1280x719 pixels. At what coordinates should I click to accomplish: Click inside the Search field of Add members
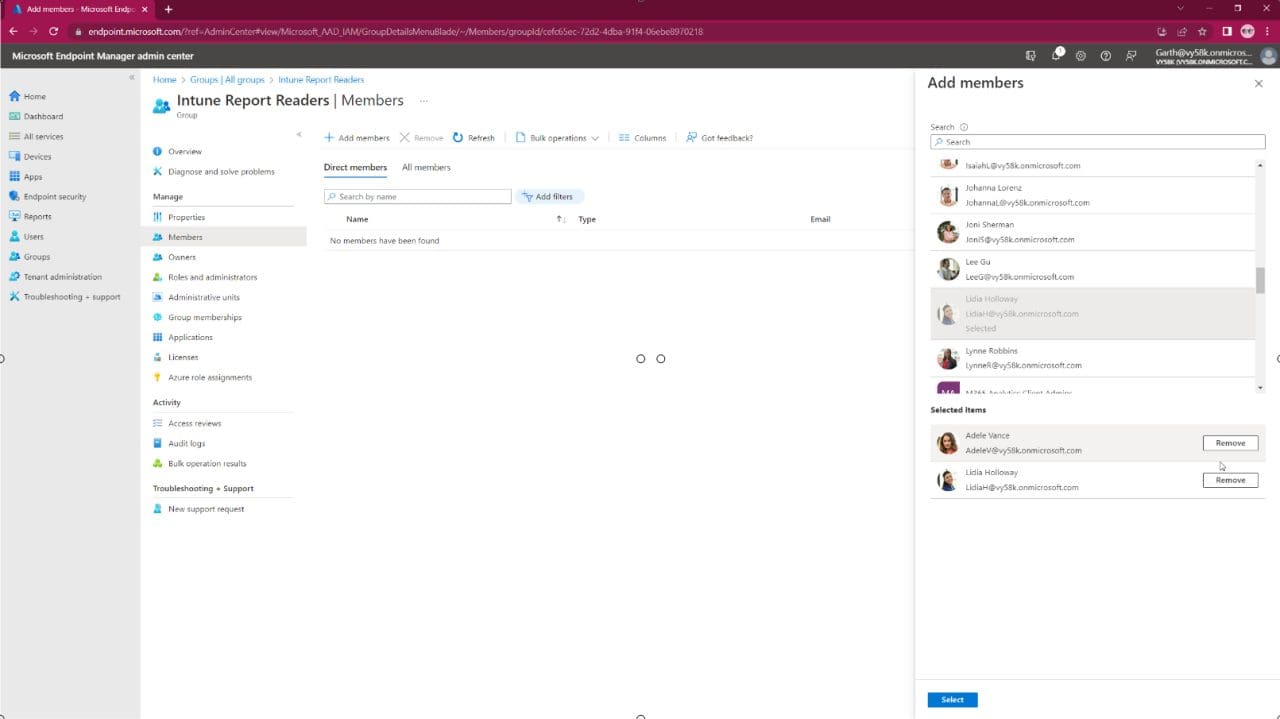click(x=1096, y=141)
